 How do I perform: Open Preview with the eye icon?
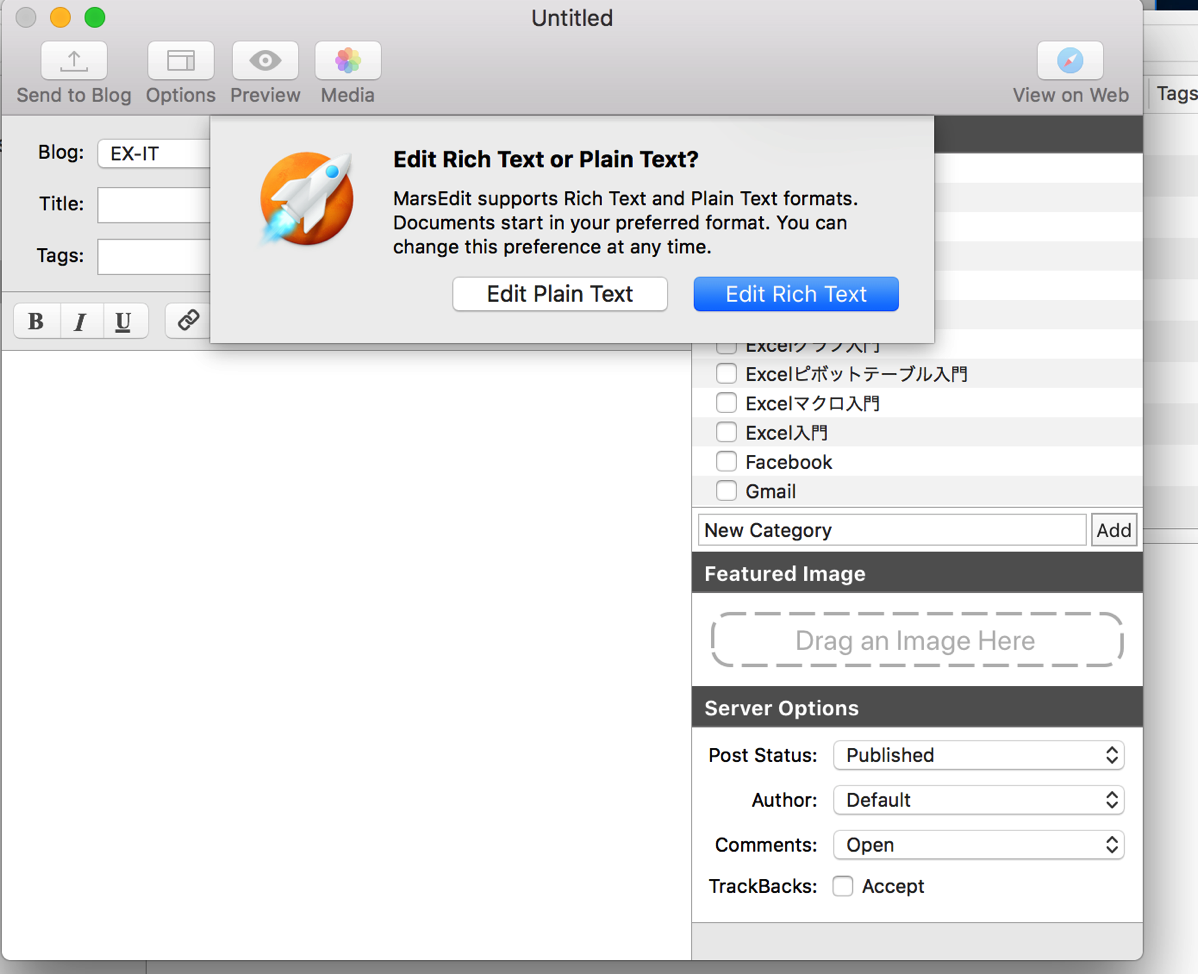(265, 60)
